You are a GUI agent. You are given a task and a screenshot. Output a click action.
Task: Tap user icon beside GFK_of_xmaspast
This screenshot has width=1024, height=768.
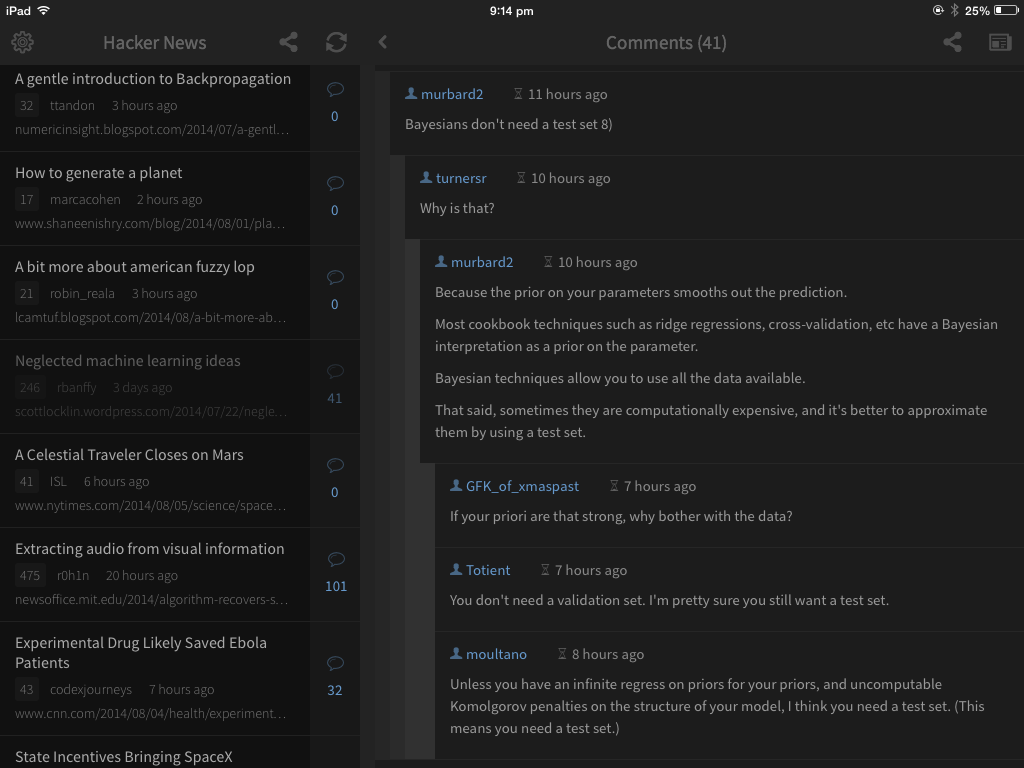coord(456,485)
